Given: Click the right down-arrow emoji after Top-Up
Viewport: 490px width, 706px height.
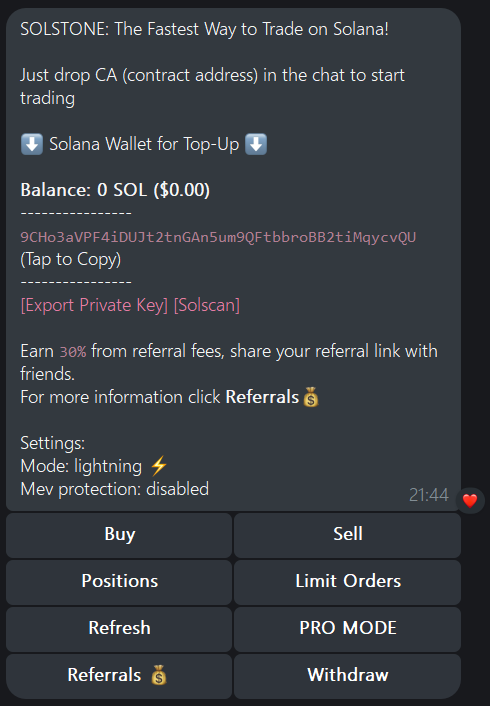Looking at the screenshot, I should pyautogui.click(x=256, y=145).
